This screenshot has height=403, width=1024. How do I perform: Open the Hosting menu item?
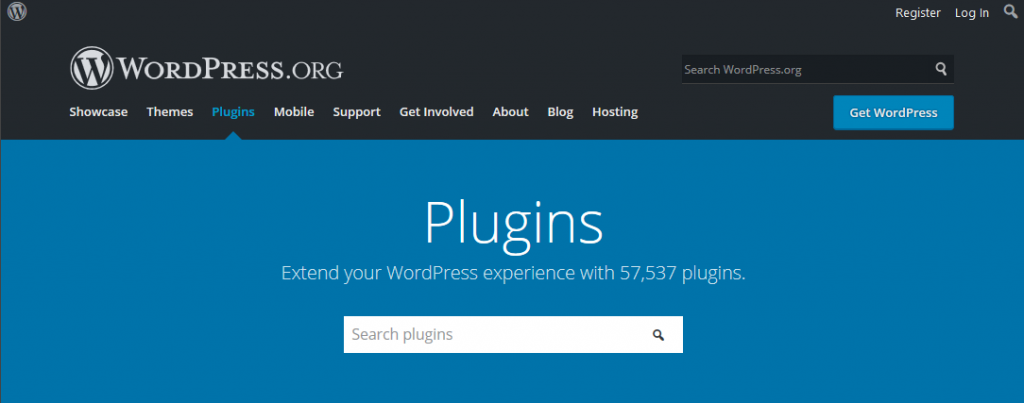pos(614,112)
